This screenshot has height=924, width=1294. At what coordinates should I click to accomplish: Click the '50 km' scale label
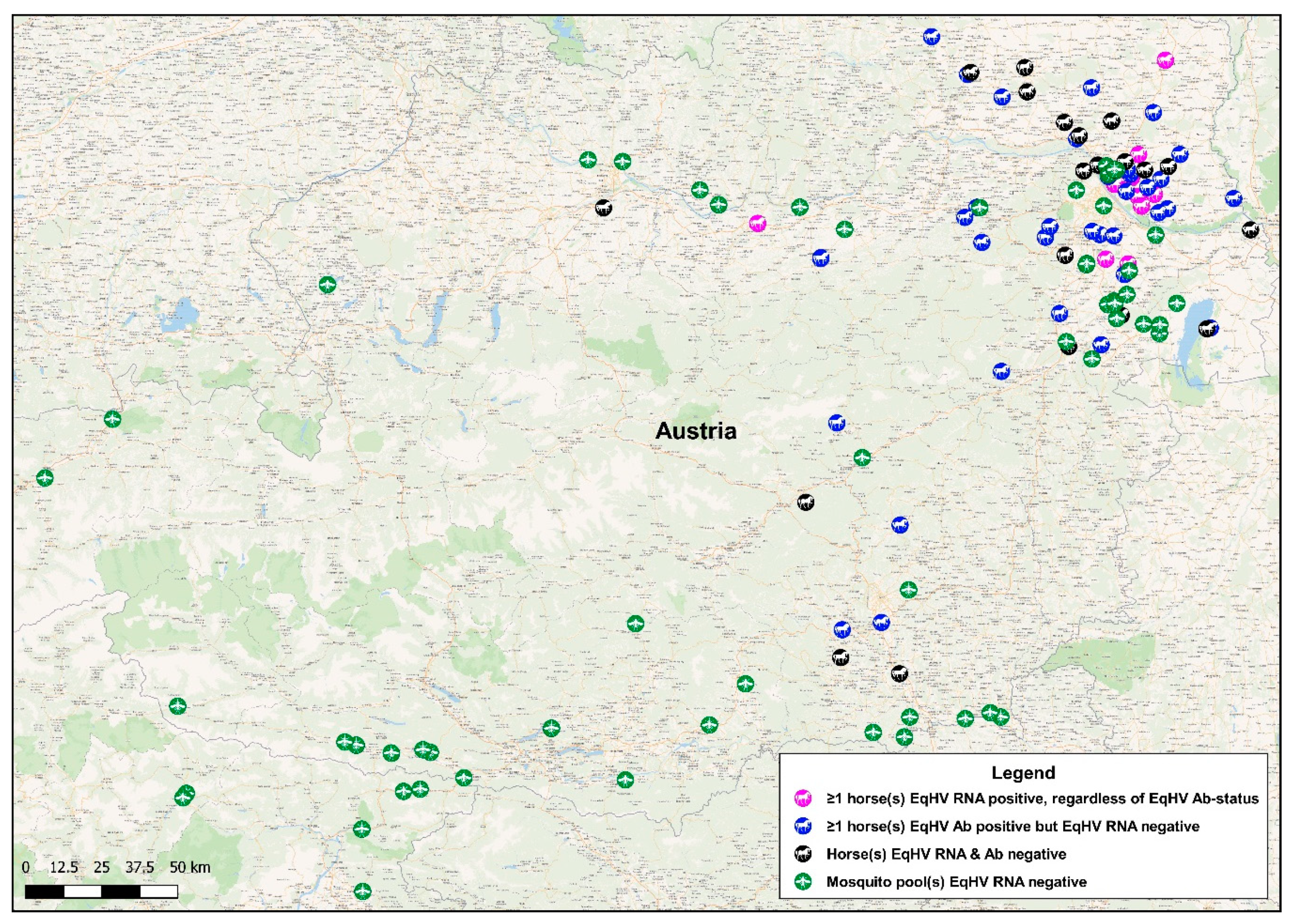(x=189, y=867)
